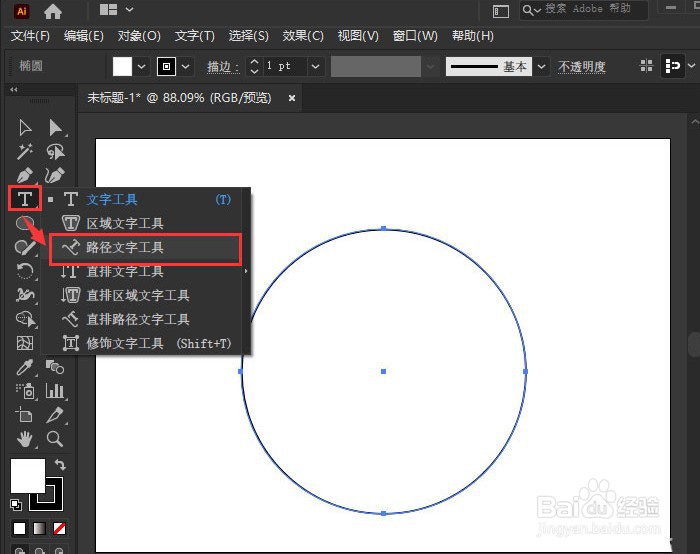
Task: Select the Zoom magnifier tool
Action: (x=54, y=439)
